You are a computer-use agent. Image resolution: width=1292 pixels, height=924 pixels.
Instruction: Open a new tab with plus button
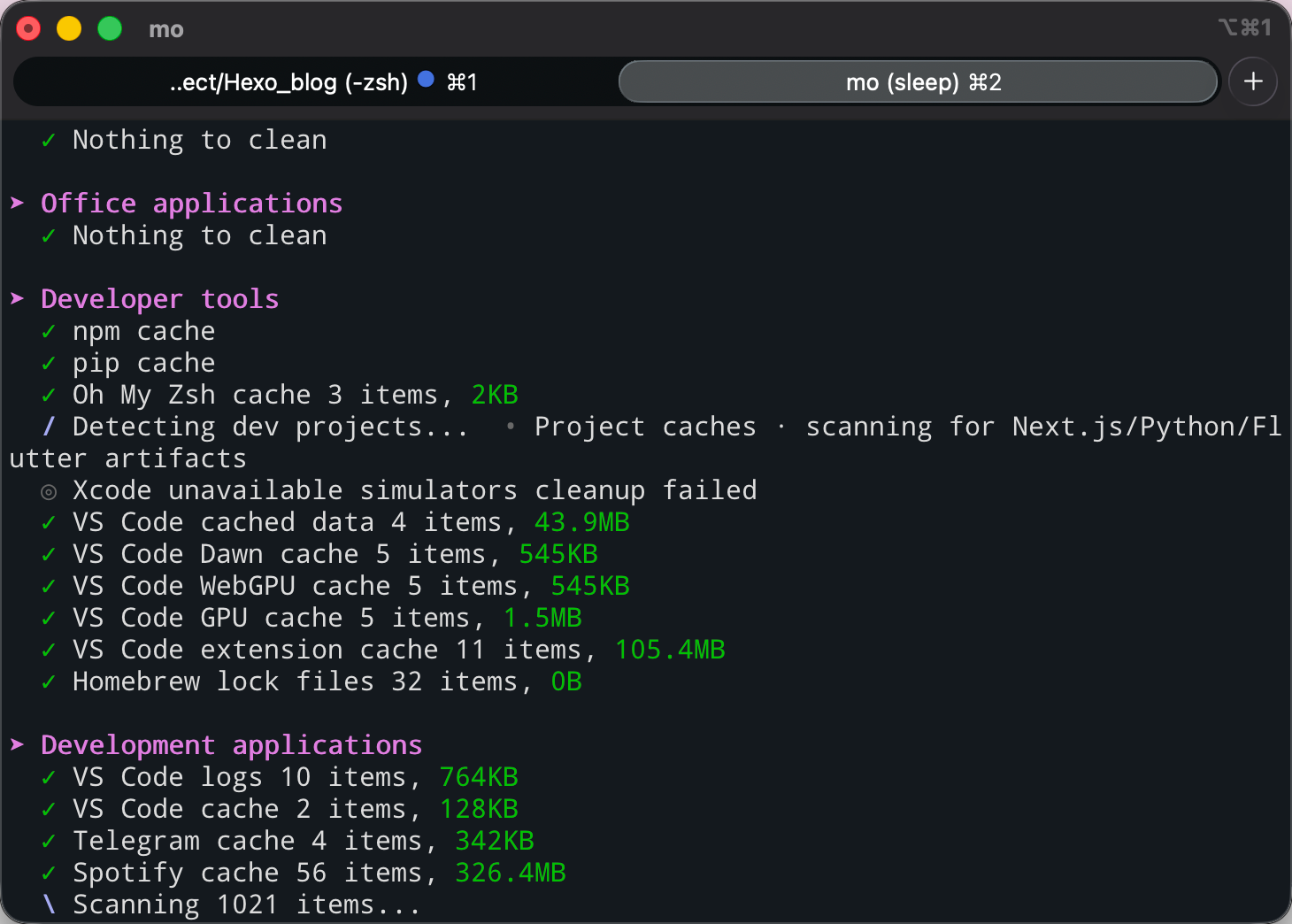[x=1252, y=82]
